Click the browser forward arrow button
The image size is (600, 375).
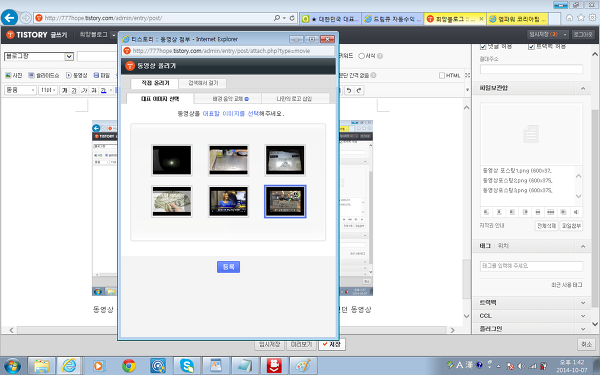pyautogui.click(x=26, y=18)
